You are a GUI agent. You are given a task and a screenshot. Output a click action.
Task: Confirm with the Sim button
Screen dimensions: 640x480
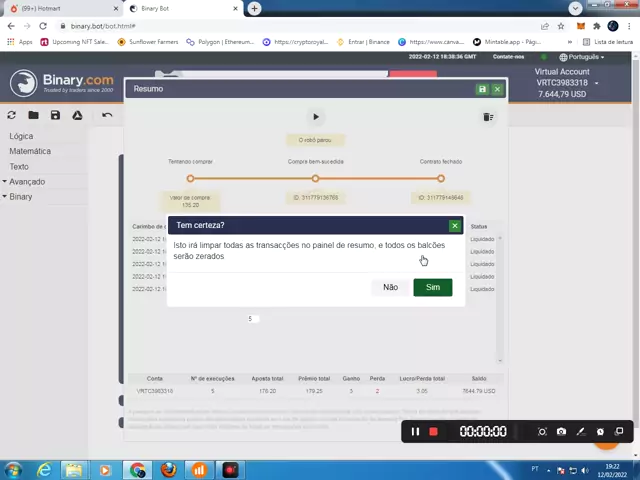(x=433, y=287)
